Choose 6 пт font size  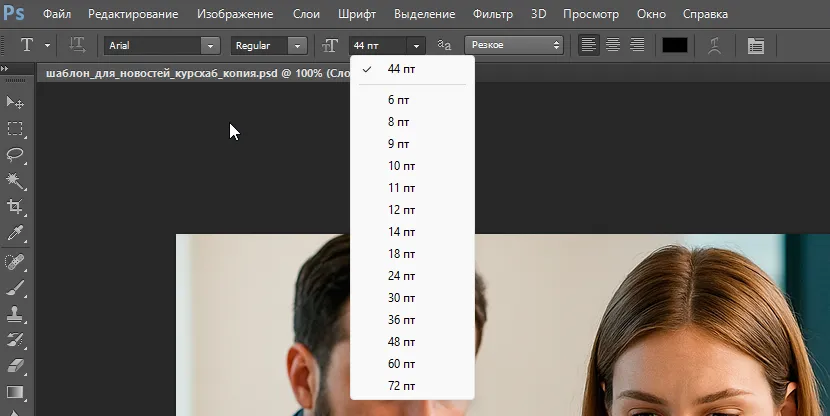[x=412, y=100]
